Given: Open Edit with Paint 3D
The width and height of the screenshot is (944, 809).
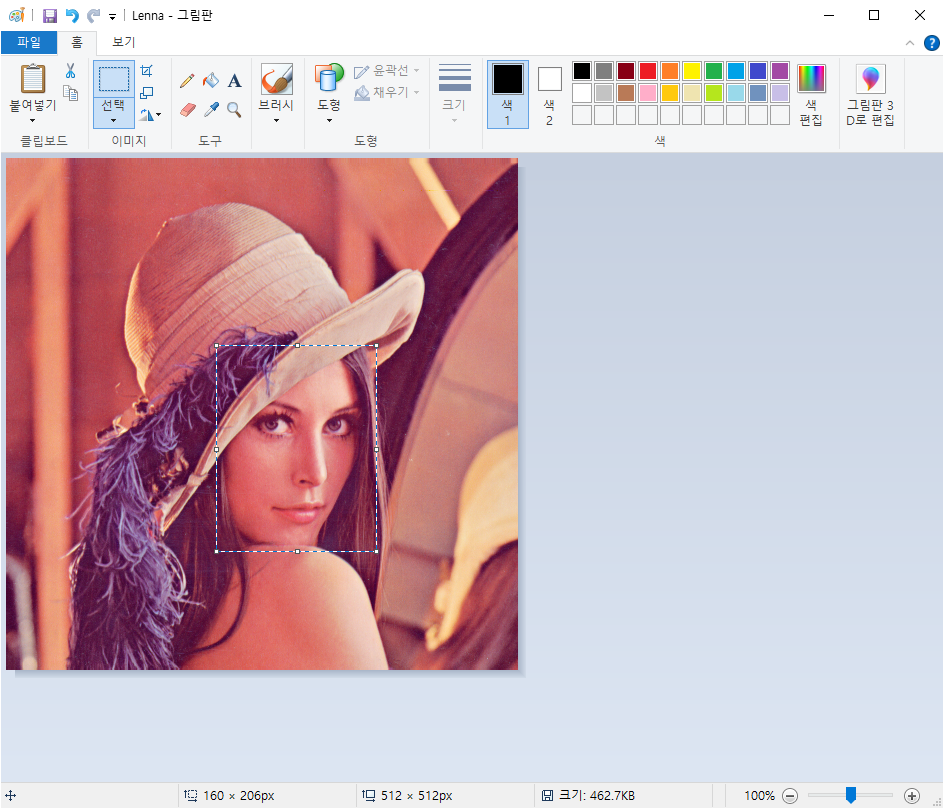Looking at the screenshot, I should (x=870, y=79).
